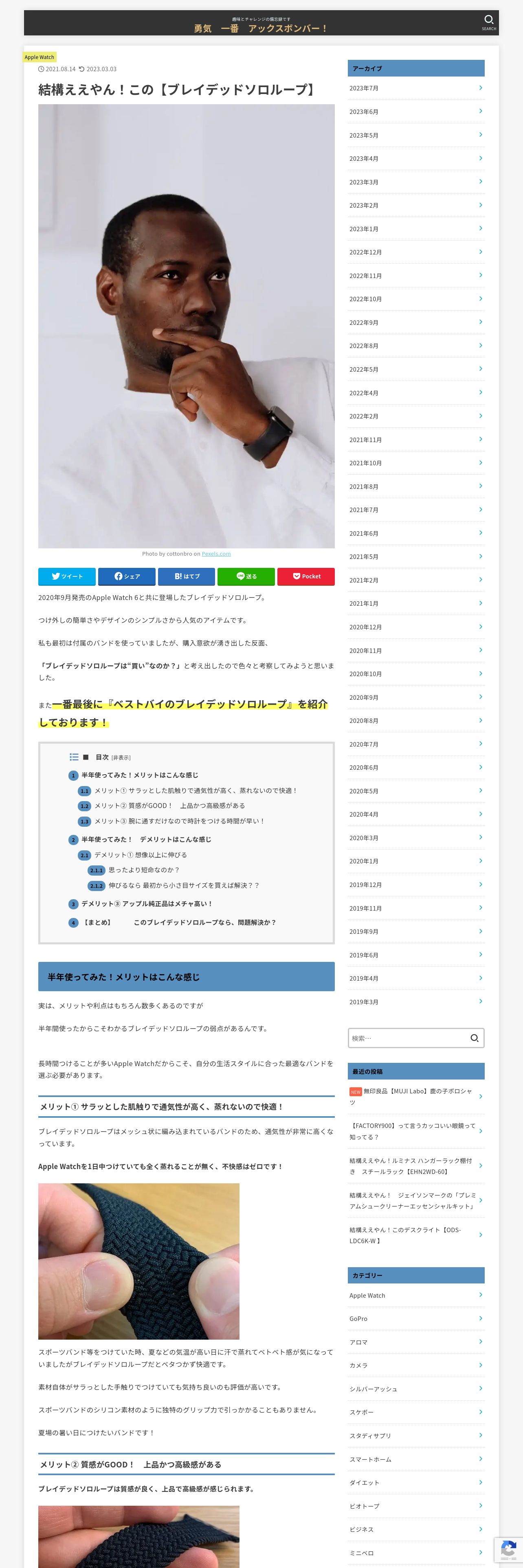Image resolution: width=523 pixels, height=1568 pixels.
Task: Jump to メリット① section in contents
Action: coord(196,791)
